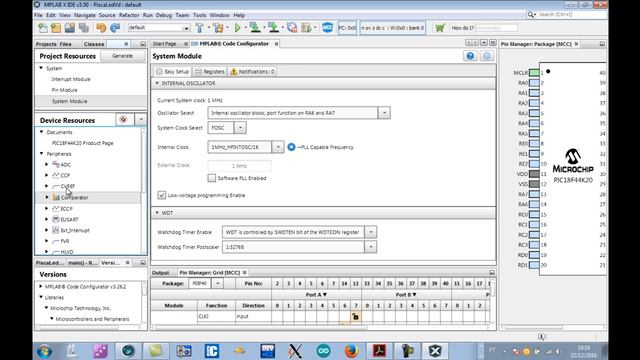The height and width of the screenshot is (360, 640).
Task: Click the Make and Program Device icon
Action: (255, 28)
